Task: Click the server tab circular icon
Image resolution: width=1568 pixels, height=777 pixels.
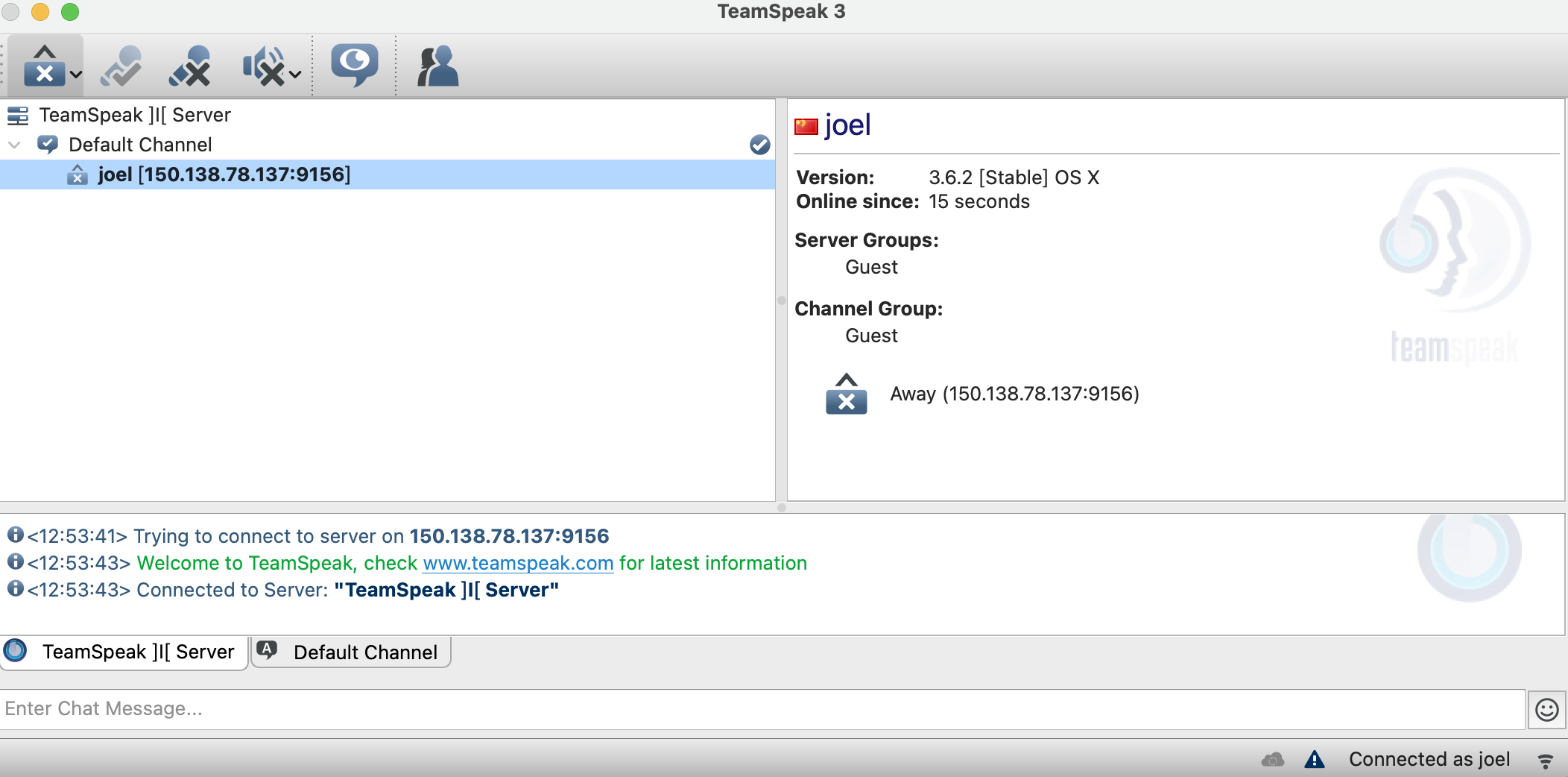Action: [15, 651]
